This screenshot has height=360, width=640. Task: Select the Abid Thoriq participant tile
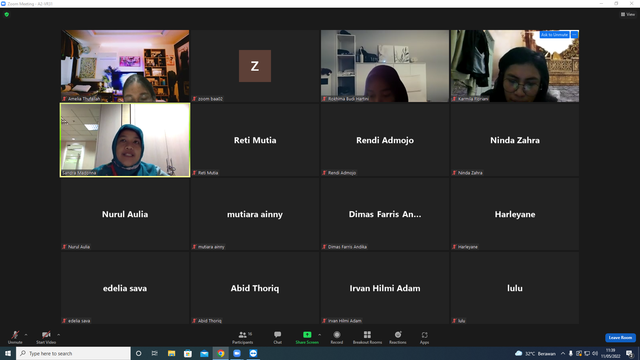255,288
